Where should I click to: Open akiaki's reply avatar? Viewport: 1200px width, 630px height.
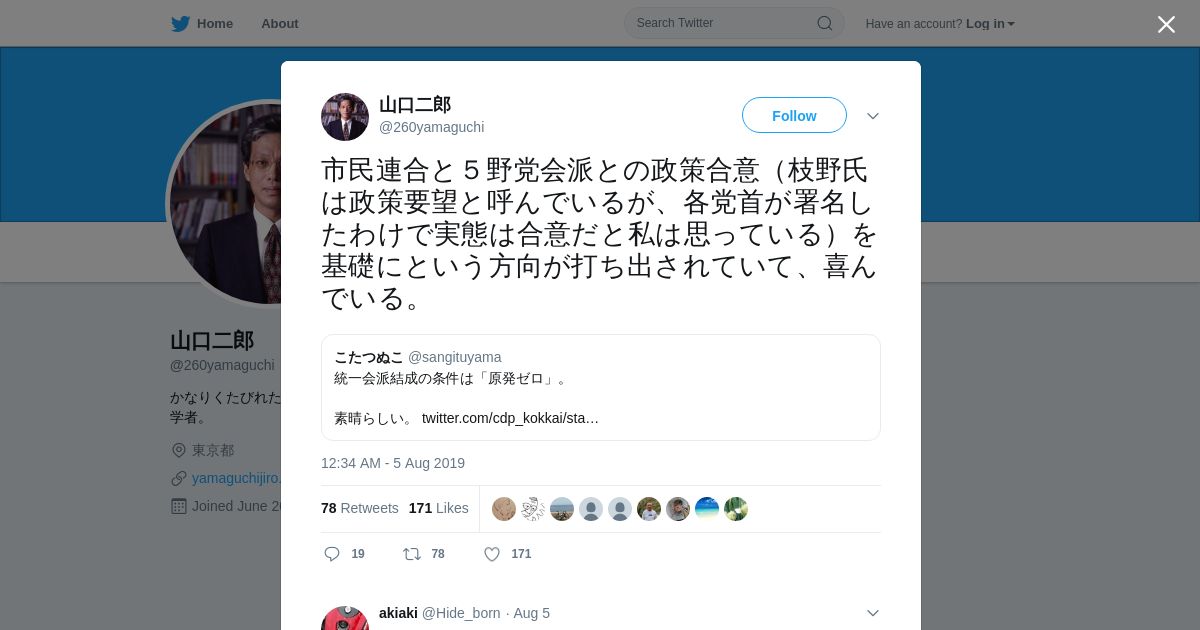(x=345, y=618)
